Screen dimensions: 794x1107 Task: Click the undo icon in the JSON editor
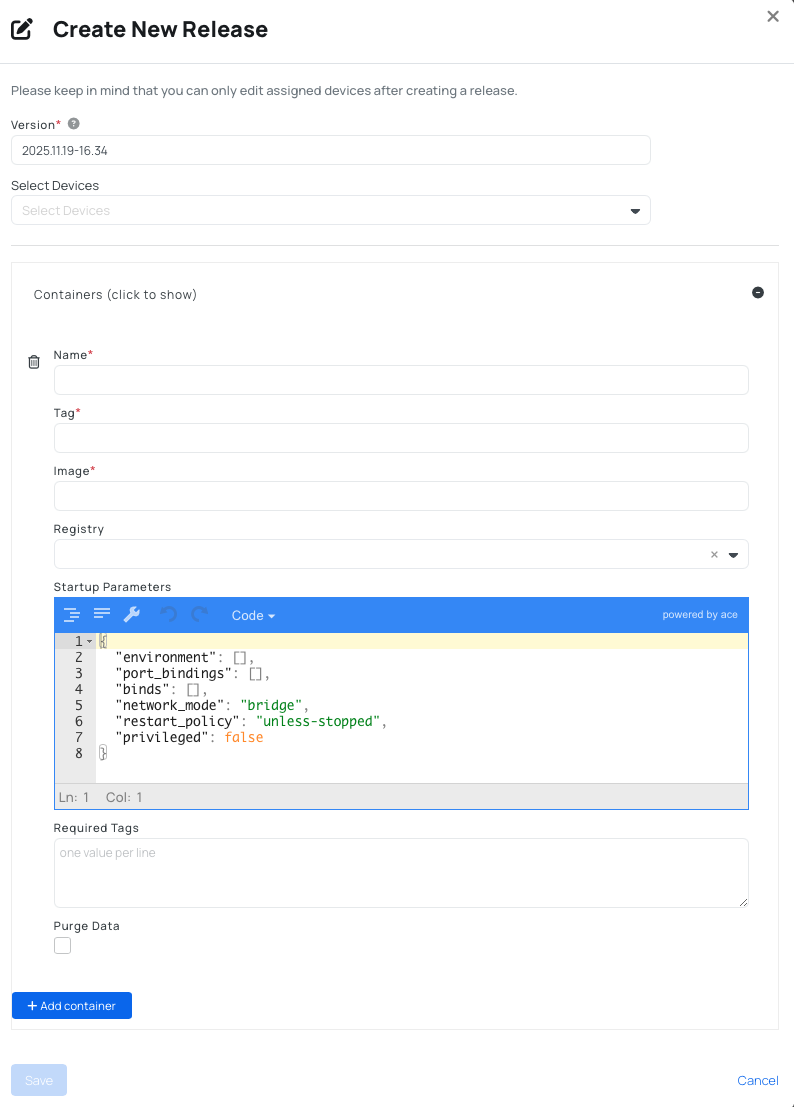coord(167,614)
